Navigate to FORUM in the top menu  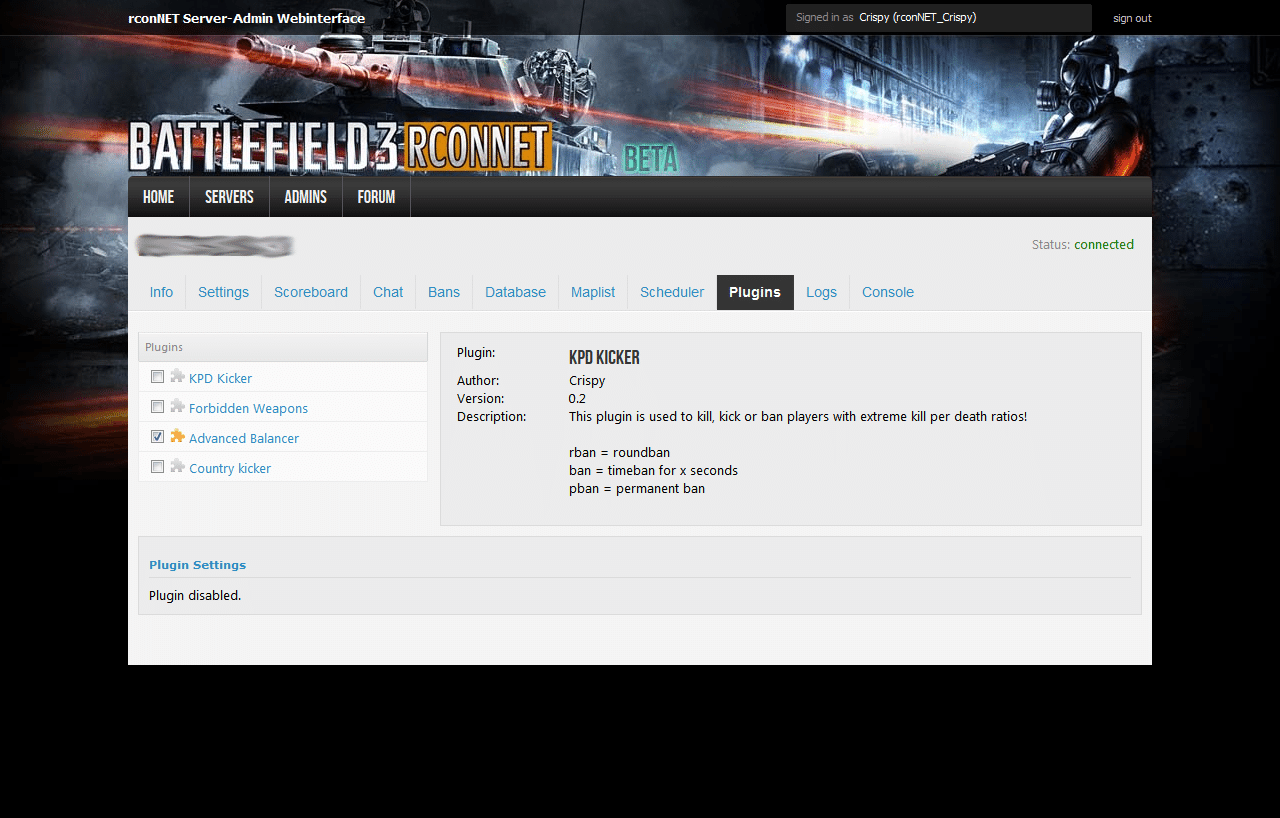376,197
